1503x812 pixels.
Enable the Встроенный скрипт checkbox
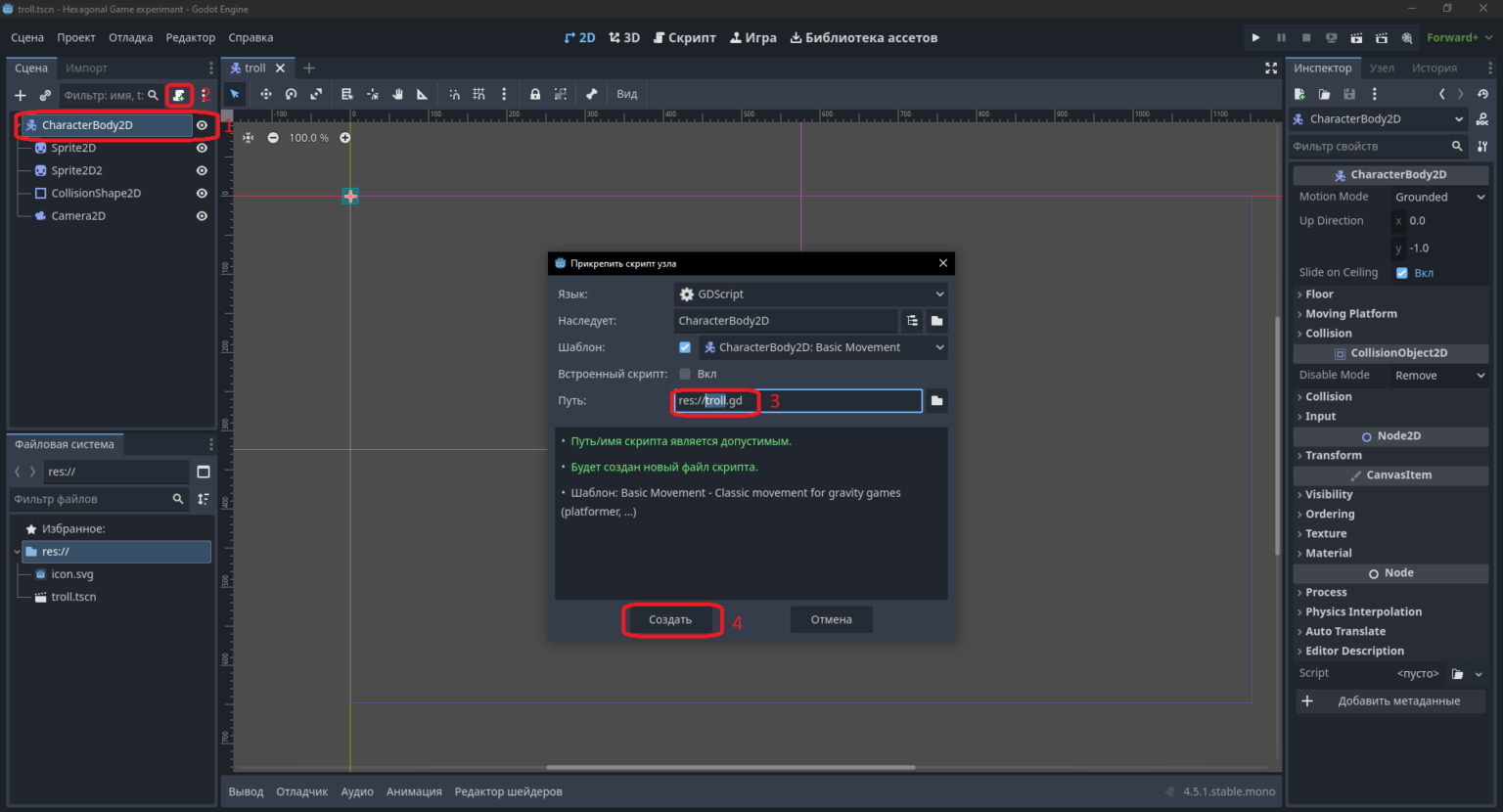pos(685,374)
